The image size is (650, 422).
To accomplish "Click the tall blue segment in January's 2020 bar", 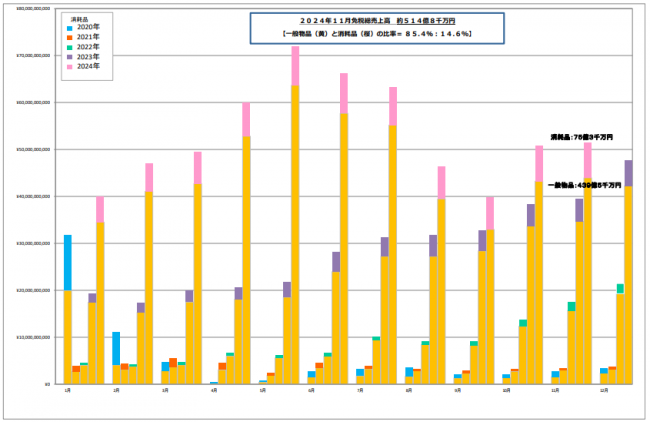I will tap(67, 262).
